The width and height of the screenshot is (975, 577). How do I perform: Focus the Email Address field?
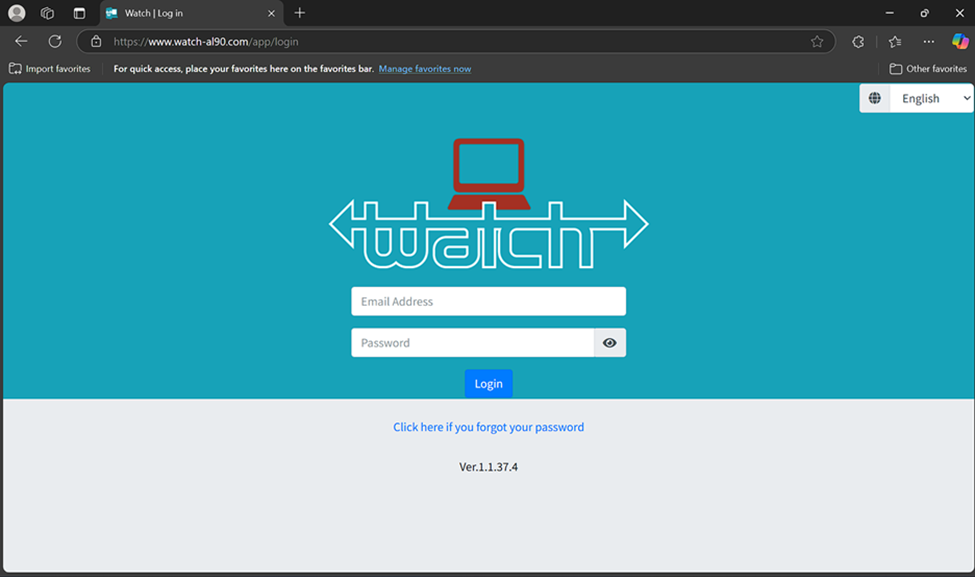click(x=488, y=301)
